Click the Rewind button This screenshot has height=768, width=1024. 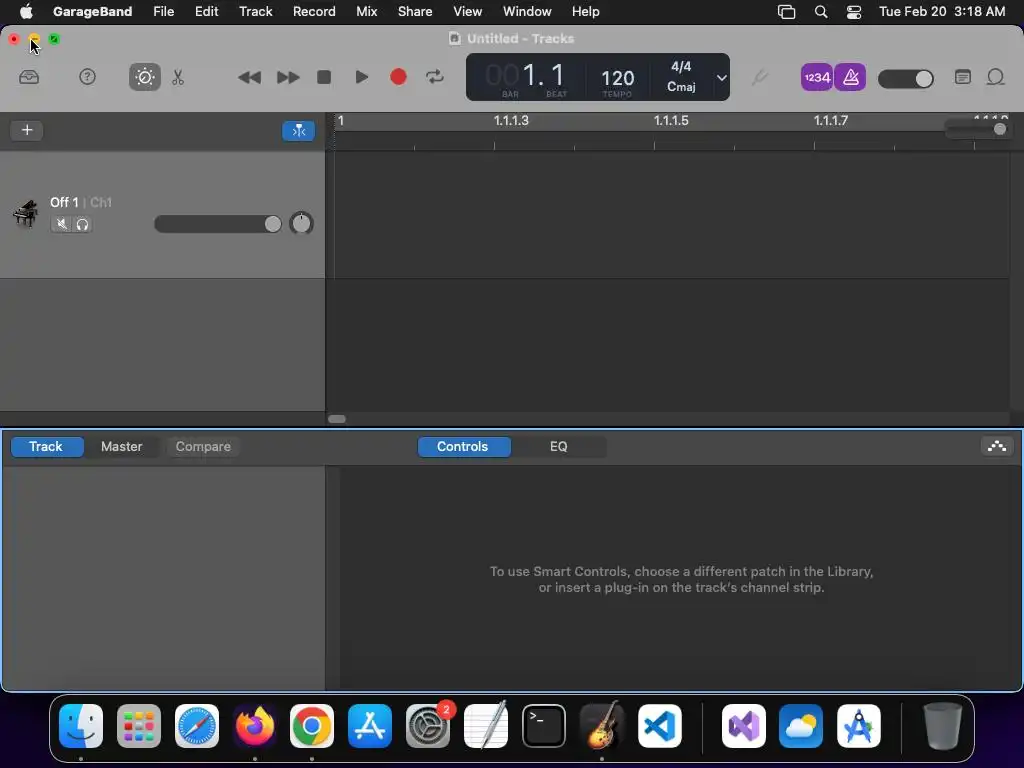tap(249, 77)
